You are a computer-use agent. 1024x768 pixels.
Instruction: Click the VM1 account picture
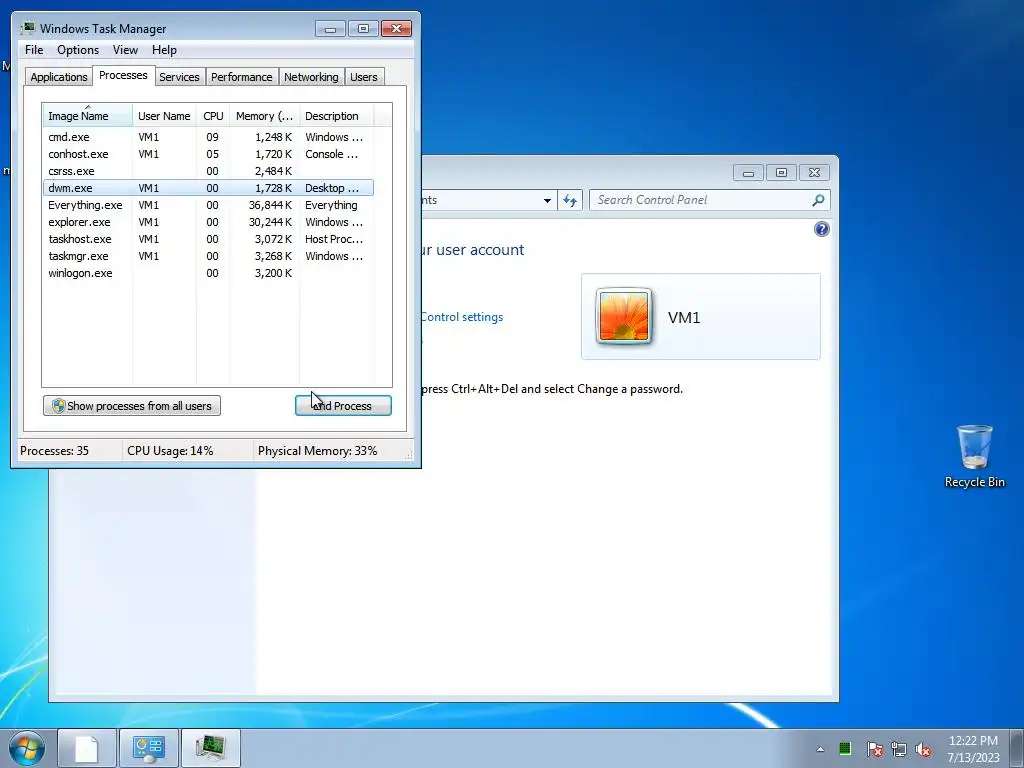pyautogui.click(x=624, y=316)
